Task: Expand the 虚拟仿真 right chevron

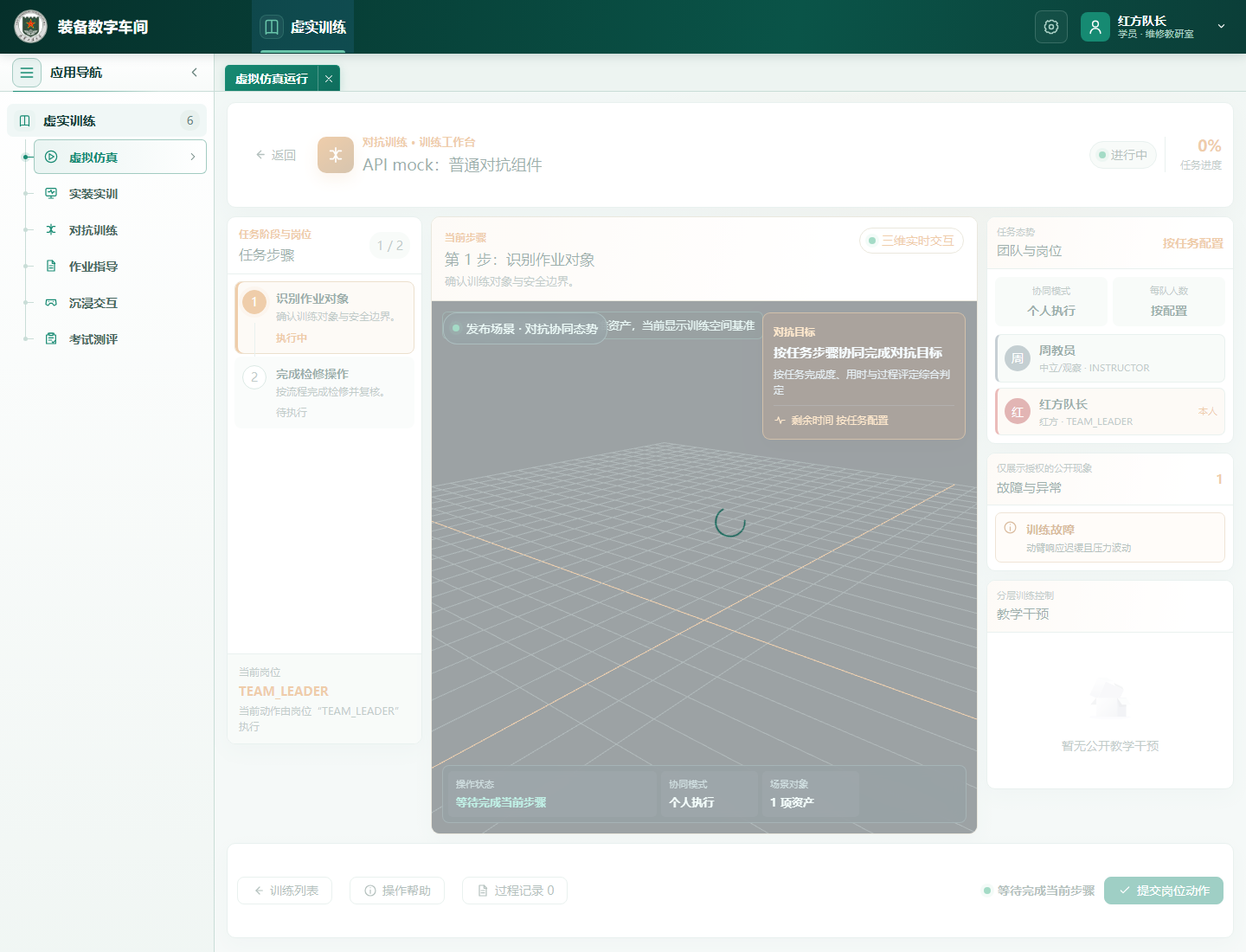Action: point(193,158)
